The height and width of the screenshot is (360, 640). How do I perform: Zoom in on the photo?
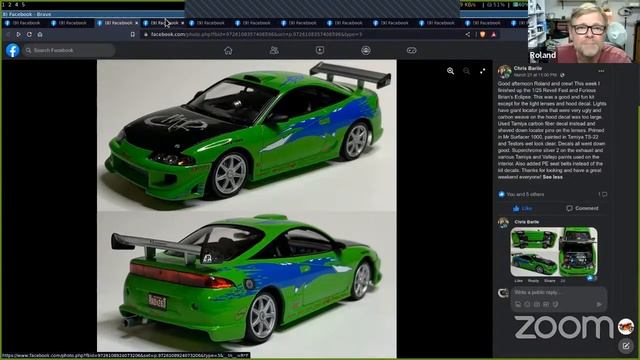coord(451,71)
